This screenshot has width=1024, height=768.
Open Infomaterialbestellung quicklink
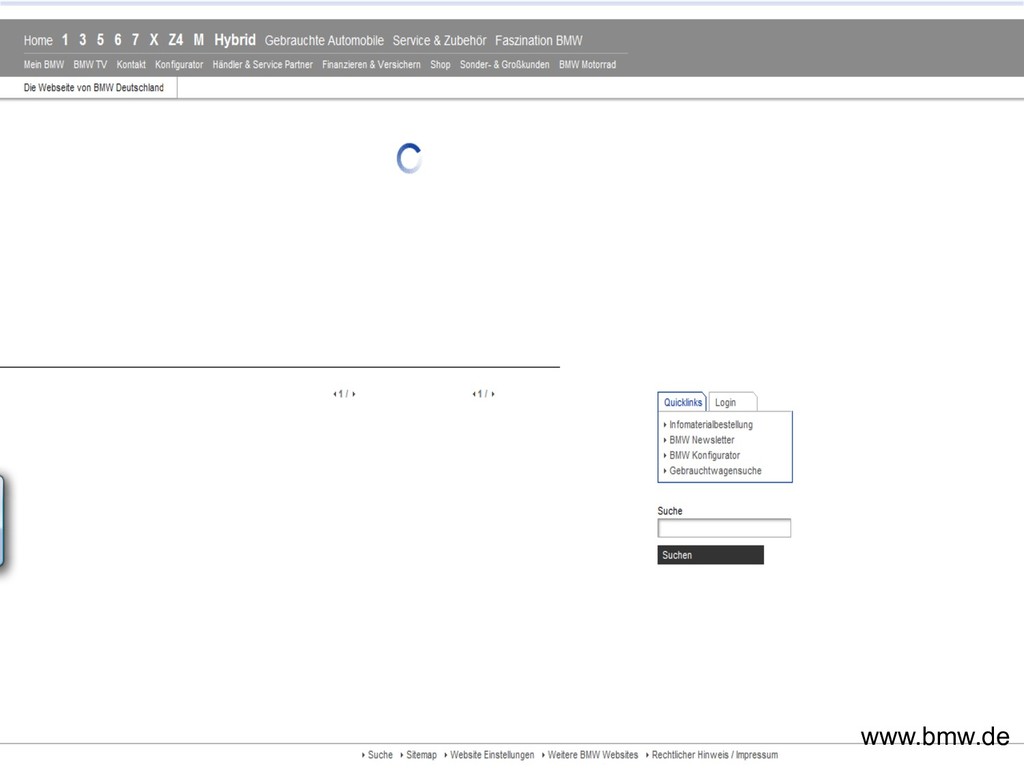[711, 424]
